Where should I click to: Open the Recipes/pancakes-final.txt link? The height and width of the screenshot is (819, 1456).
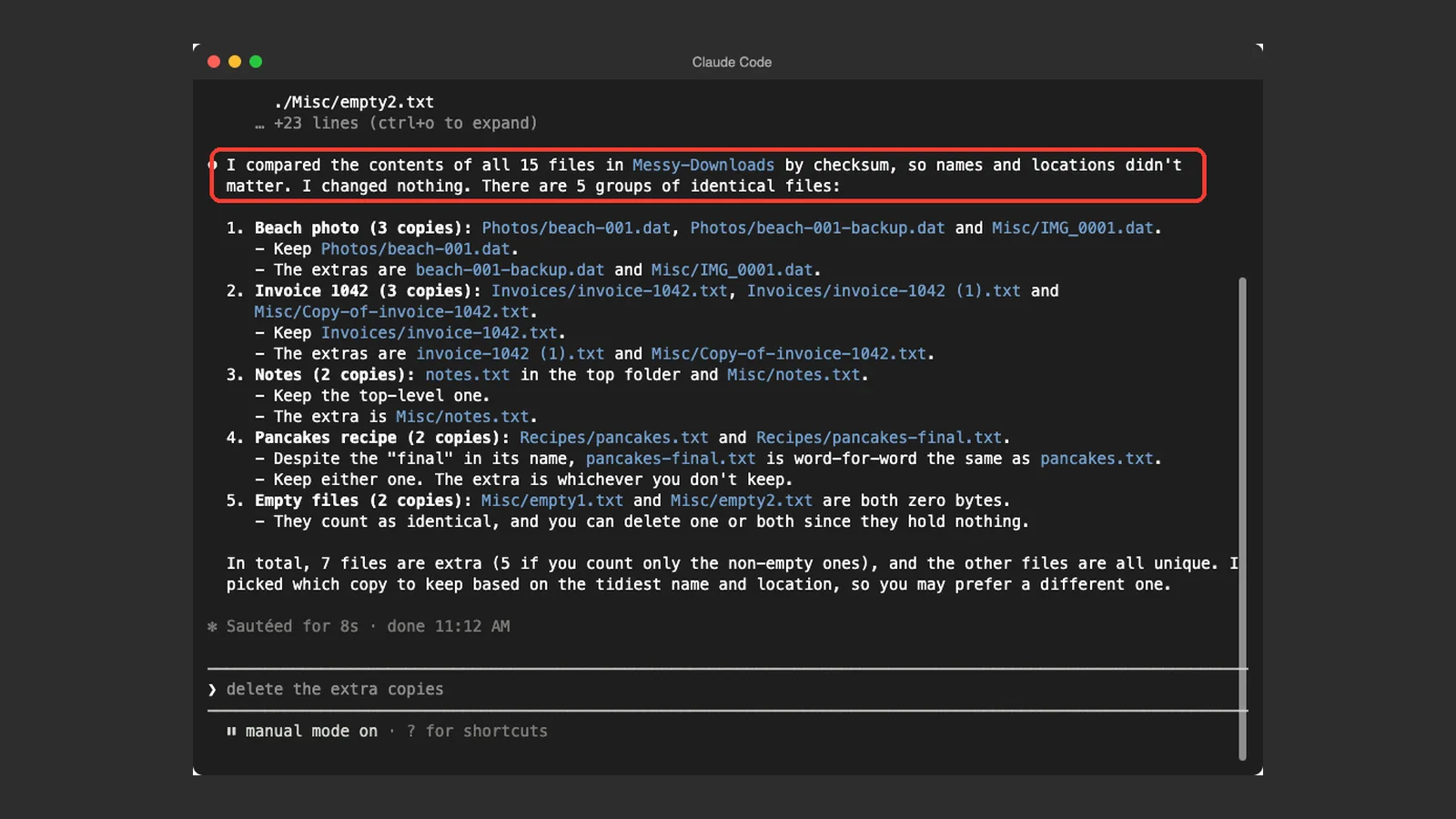(879, 437)
